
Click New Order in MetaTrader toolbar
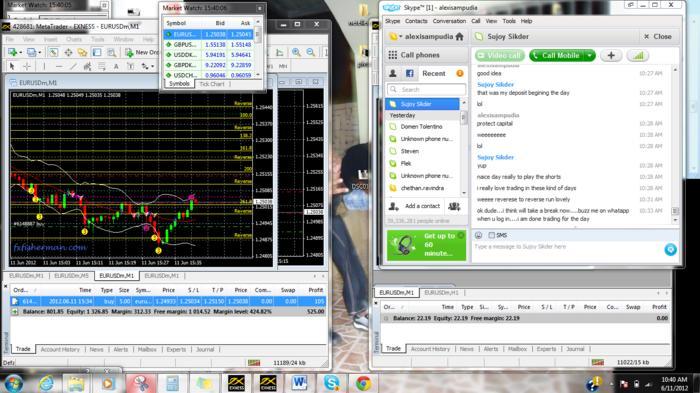click(142, 52)
